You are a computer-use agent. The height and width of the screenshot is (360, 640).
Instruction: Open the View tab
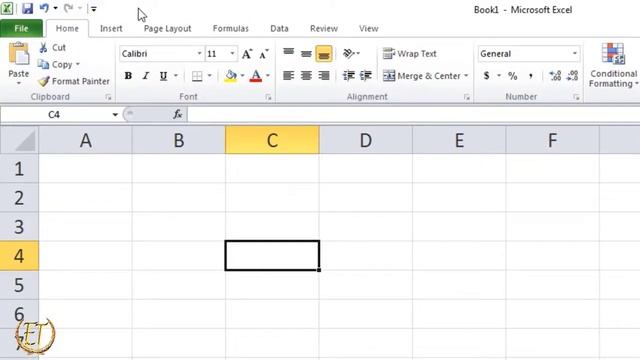pyautogui.click(x=369, y=29)
